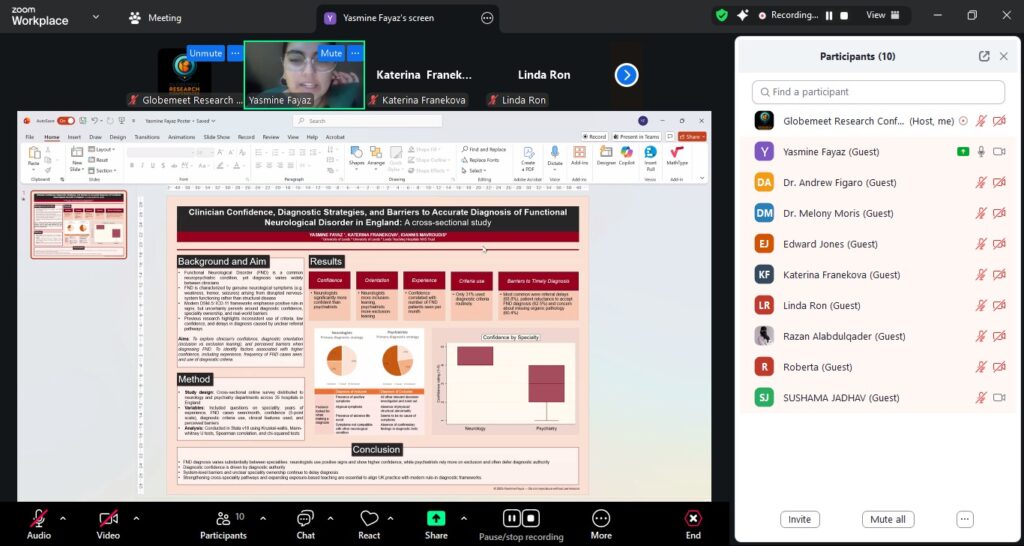Open the More options menu

pyautogui.click(x=600, y=522)
